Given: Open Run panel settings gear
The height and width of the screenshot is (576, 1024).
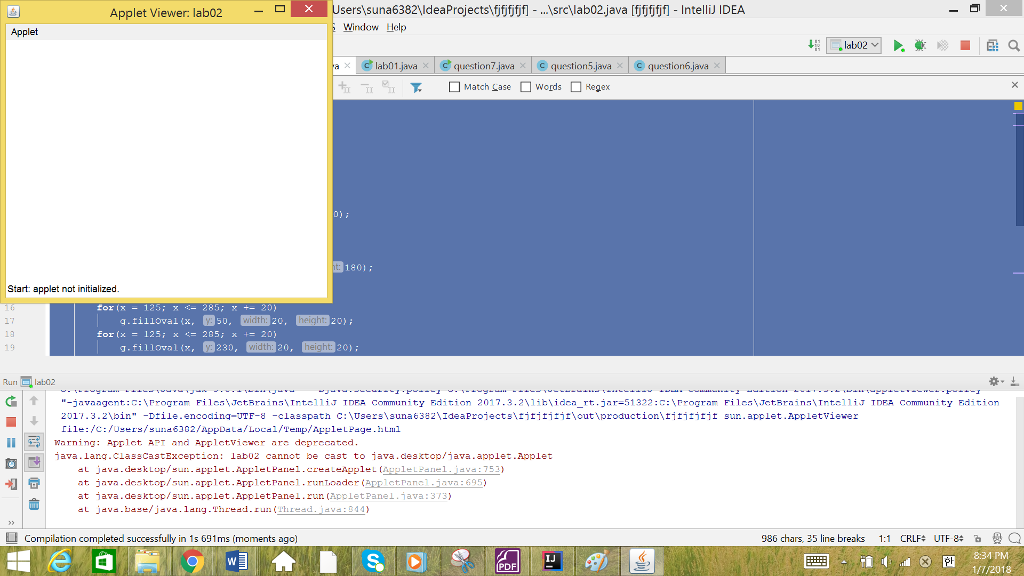Looking at the screenshot, I should click(994, 381).
